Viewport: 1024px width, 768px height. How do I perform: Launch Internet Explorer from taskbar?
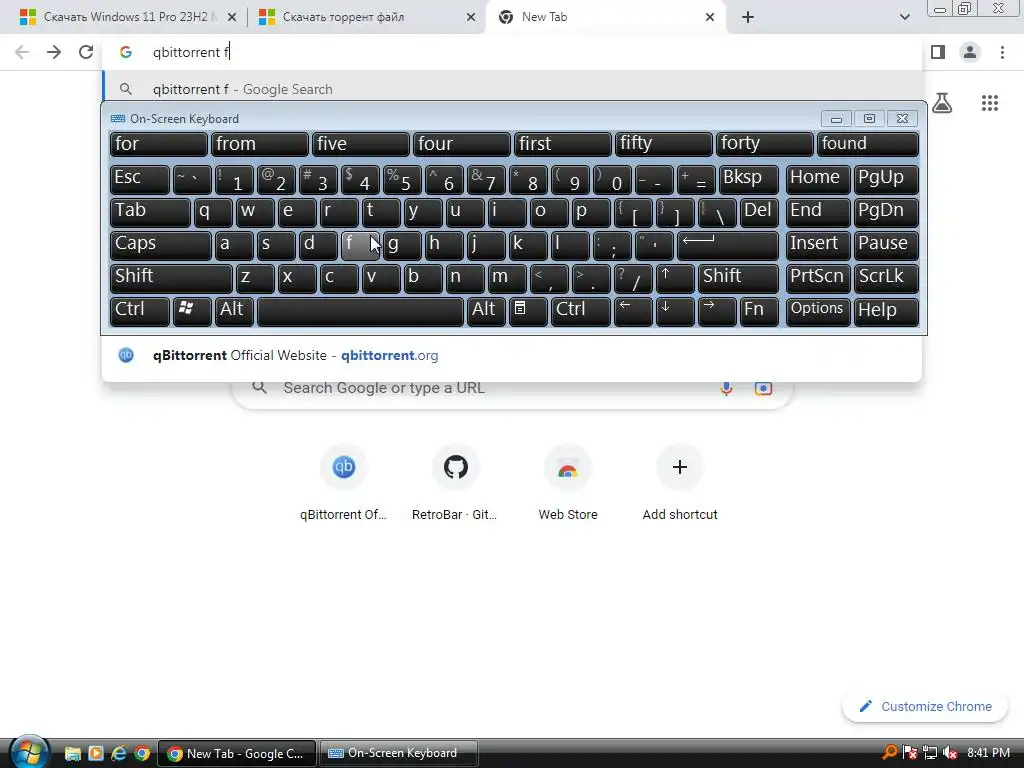[x=118, y=753]
